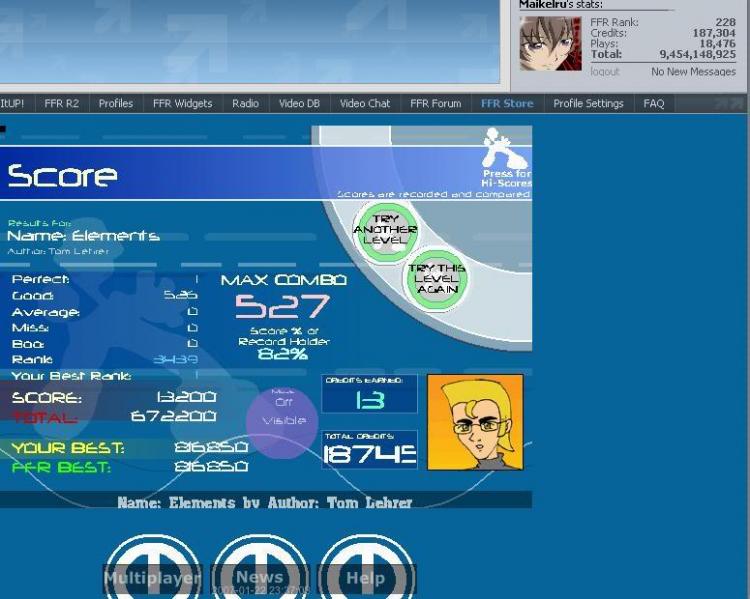The width and height of the screenshot is (750, 599).
Task: Click the 'Elements by Author: Tom Lehrer' banner
Action: [265, 502]
